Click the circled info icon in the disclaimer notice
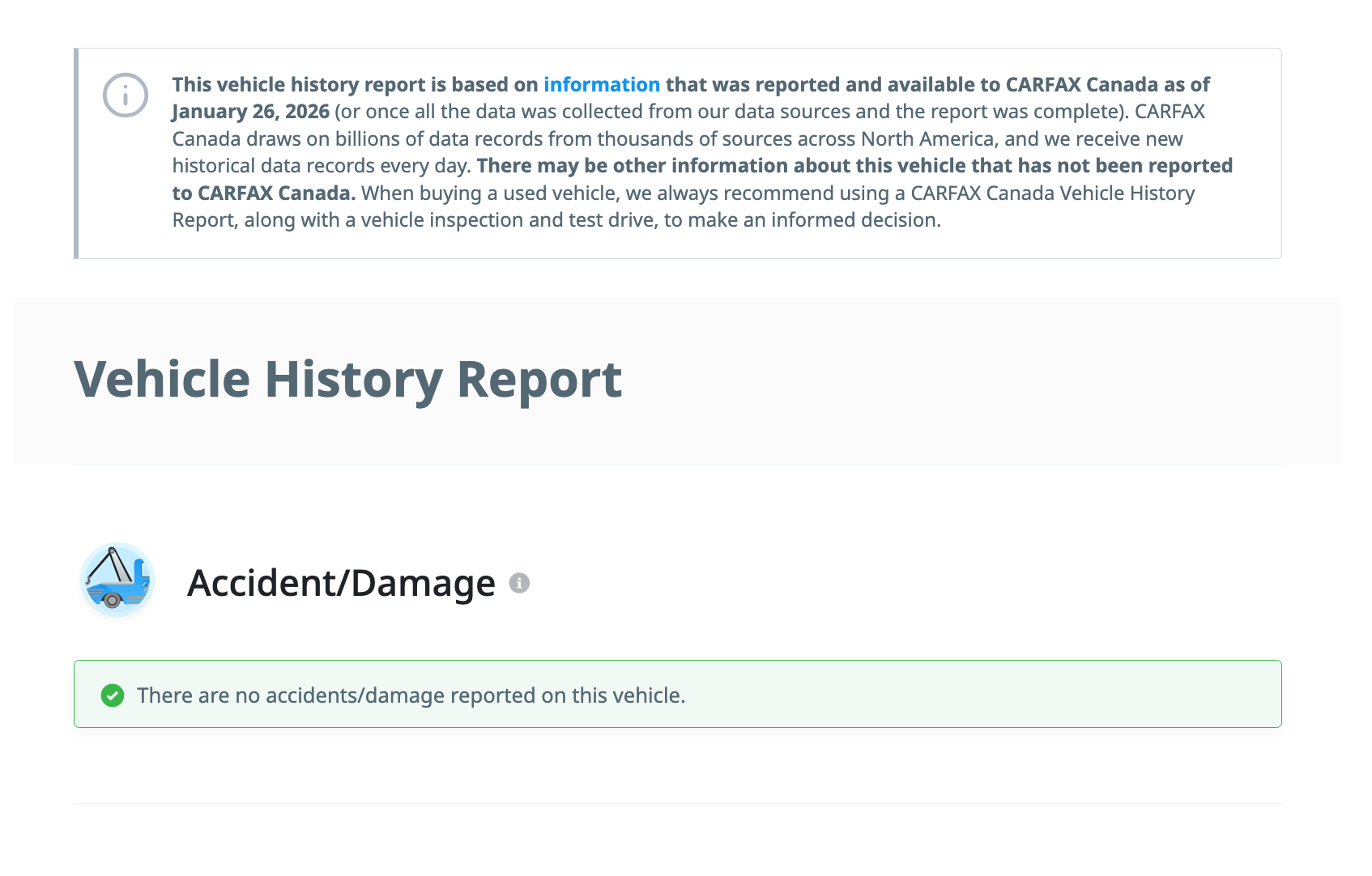This screenshot has width=1372, height=876. (x=126, y=96)
